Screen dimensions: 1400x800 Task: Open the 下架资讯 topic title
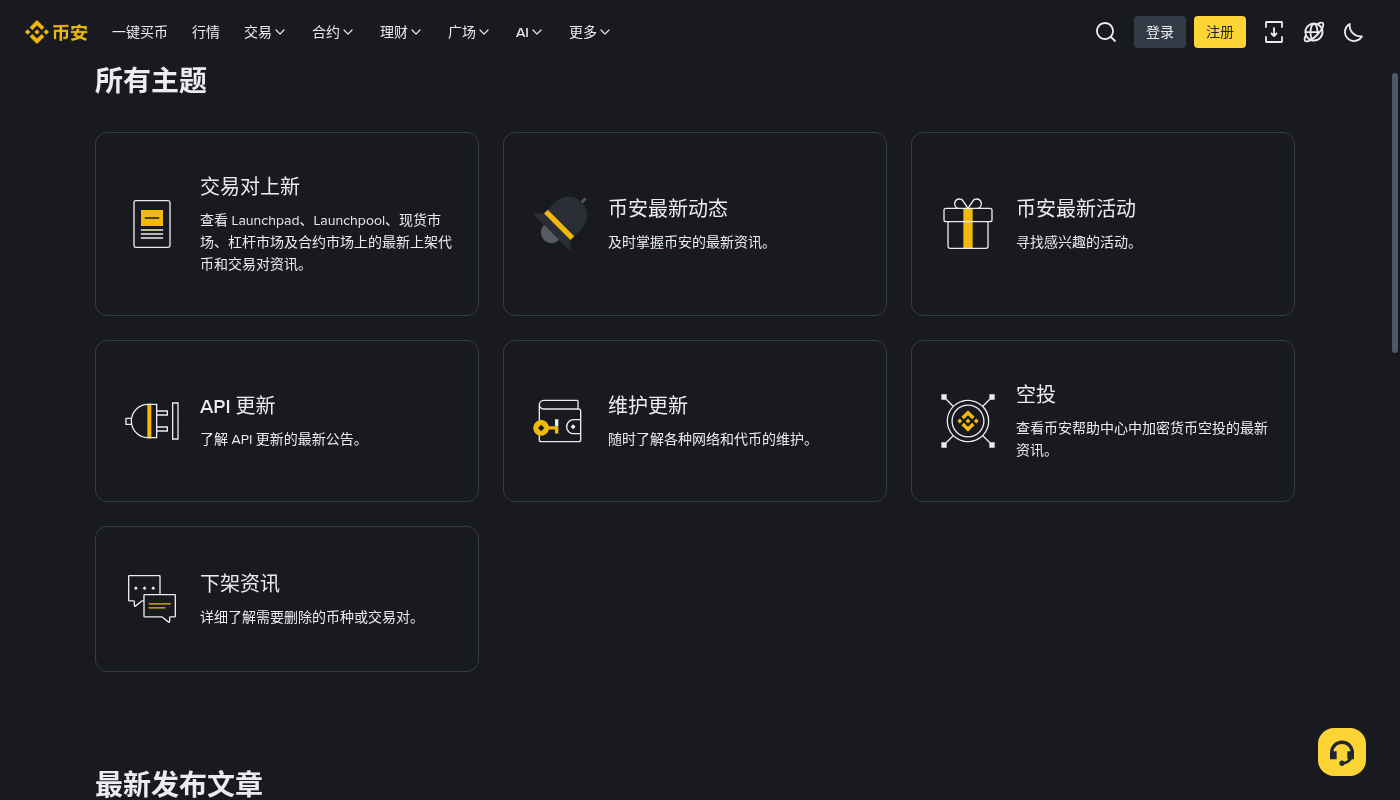(240, 583)
